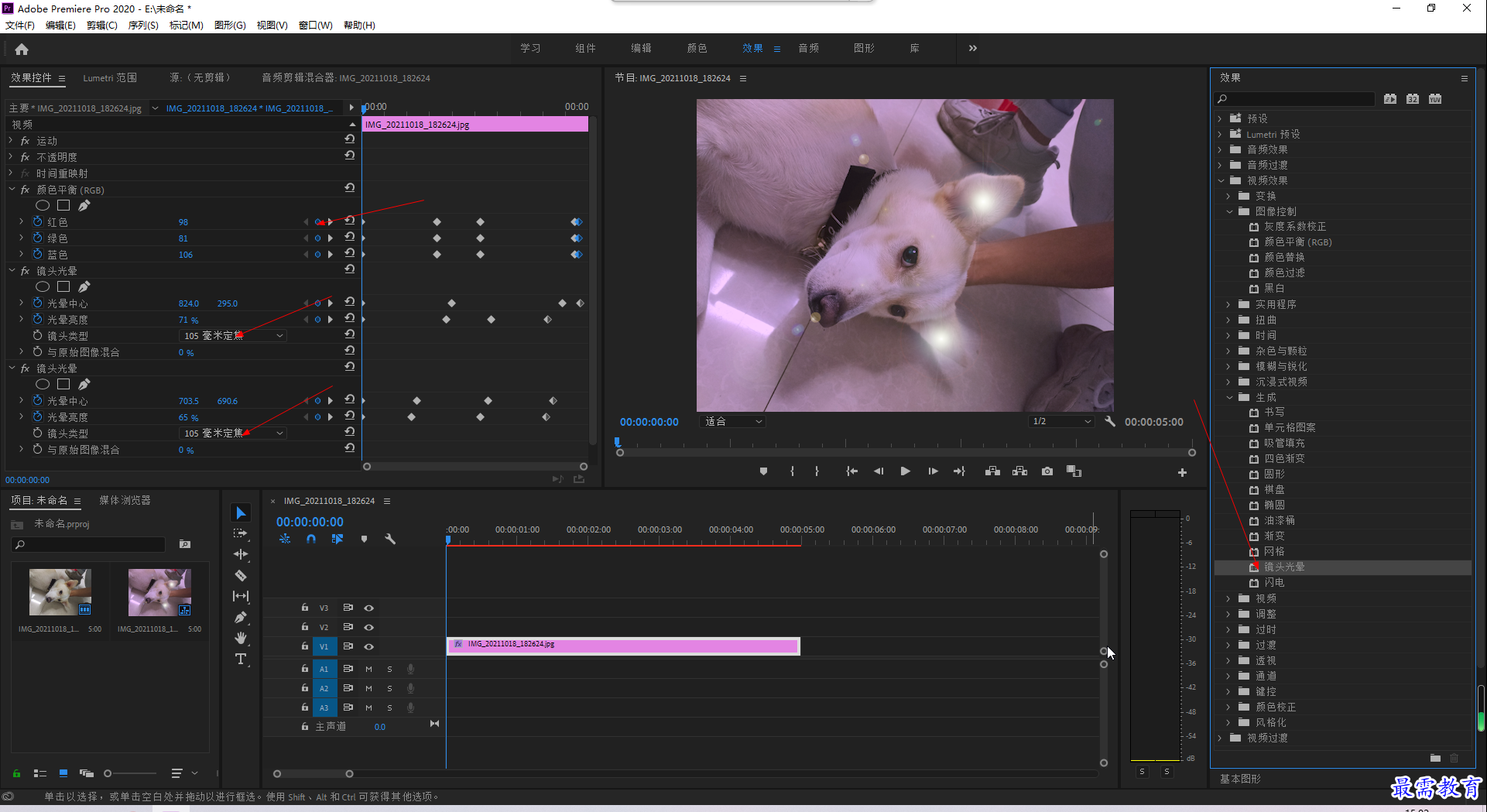This screenshot has height=812, width=1487.
Task: Open the 序列(S) menu
Action: 143,26
